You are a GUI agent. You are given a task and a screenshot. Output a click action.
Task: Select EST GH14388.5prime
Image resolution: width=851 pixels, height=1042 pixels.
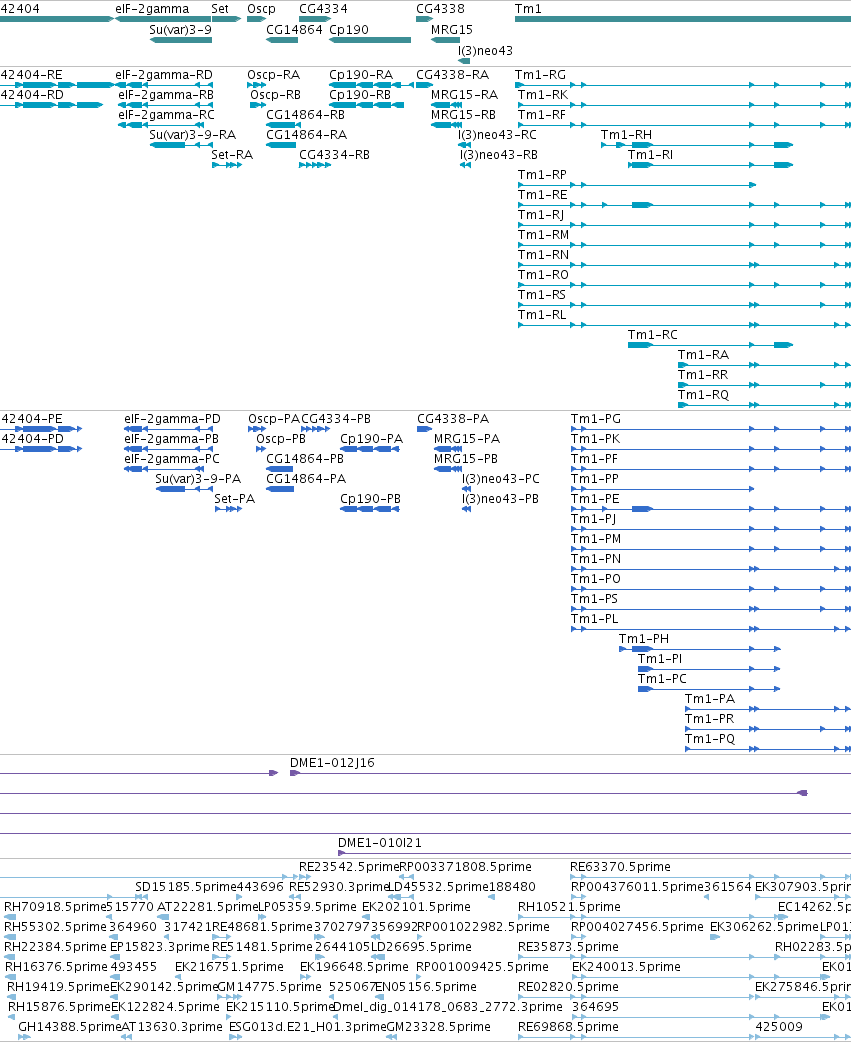(69, 1026)
